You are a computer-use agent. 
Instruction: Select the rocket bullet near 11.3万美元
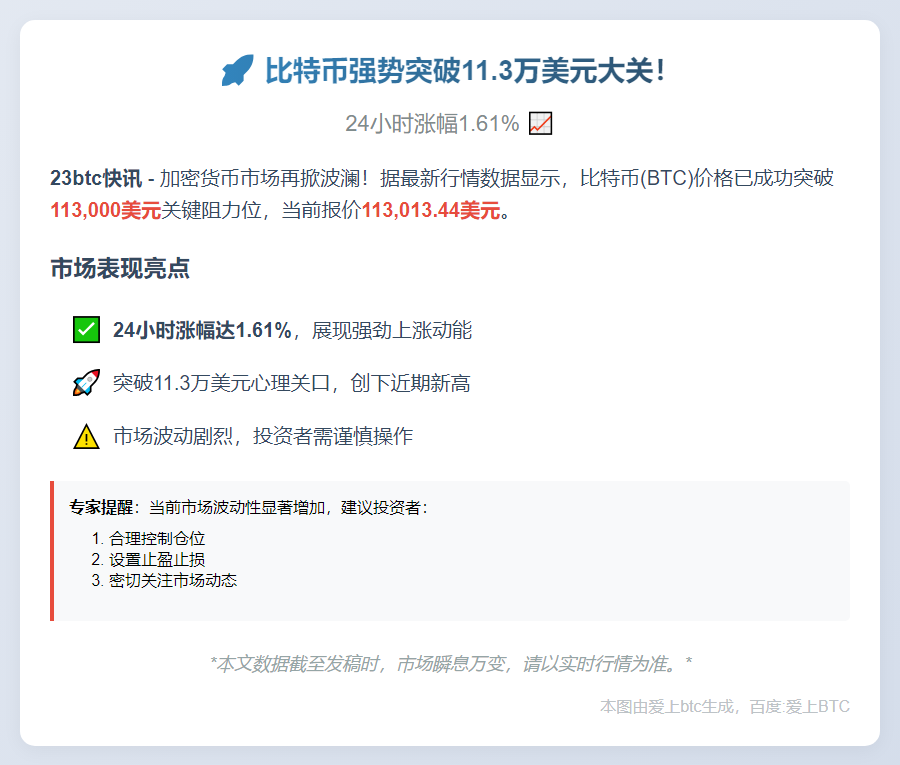point(88,382)
